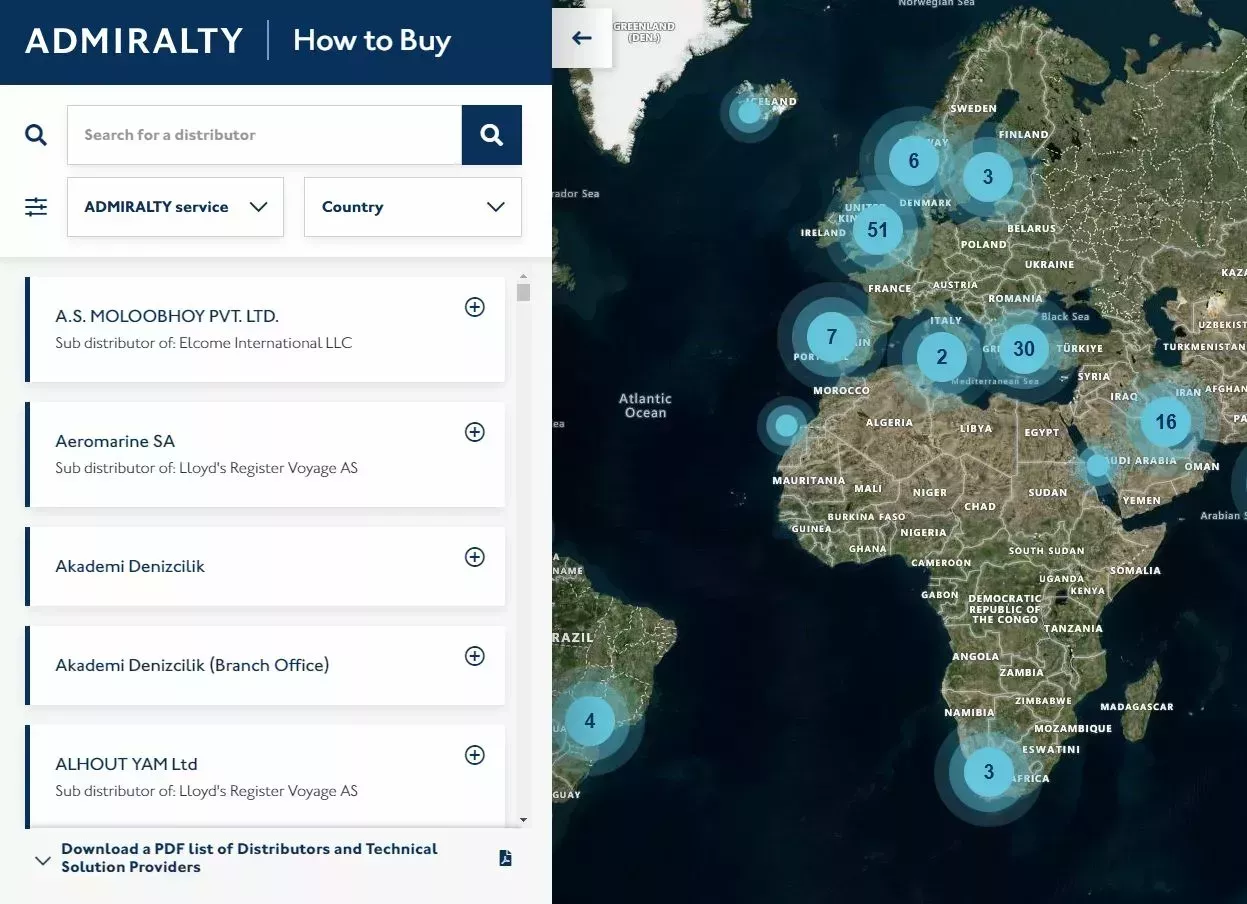Screen dimensions: 1247x904
Task: Expand Aeromarine SA plus icon
Action: [x=475, y=432]
